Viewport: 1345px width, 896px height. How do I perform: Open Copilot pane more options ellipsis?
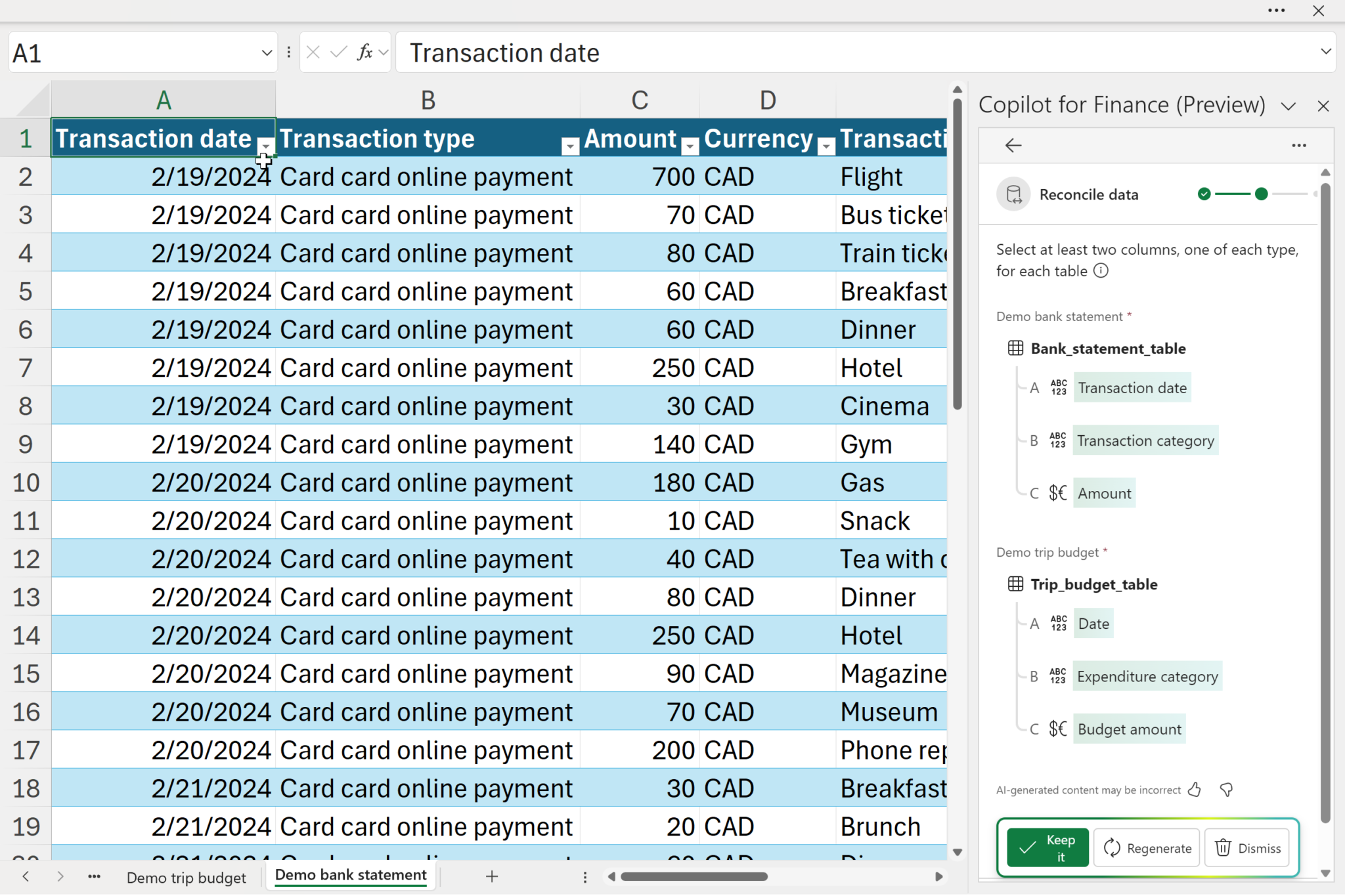point(1298,145)
